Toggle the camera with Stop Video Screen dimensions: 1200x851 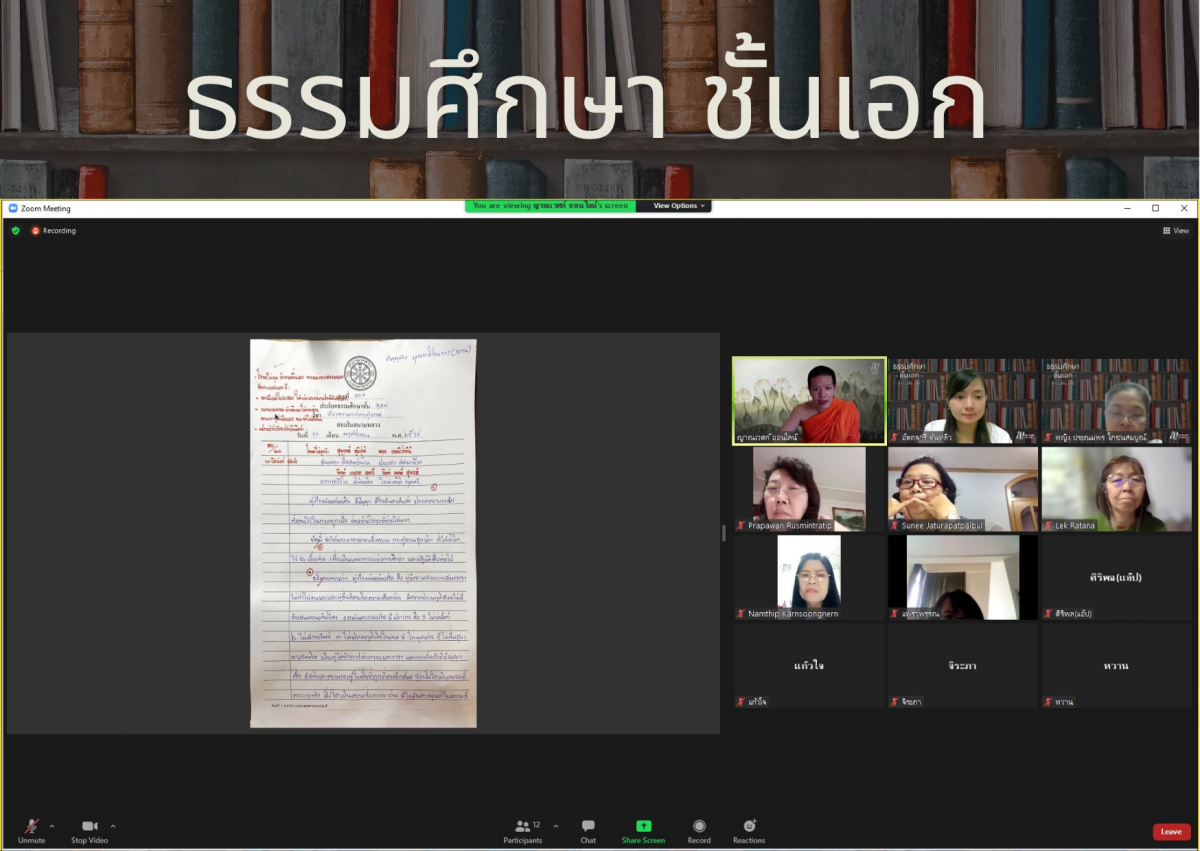[x=90, y=826]
